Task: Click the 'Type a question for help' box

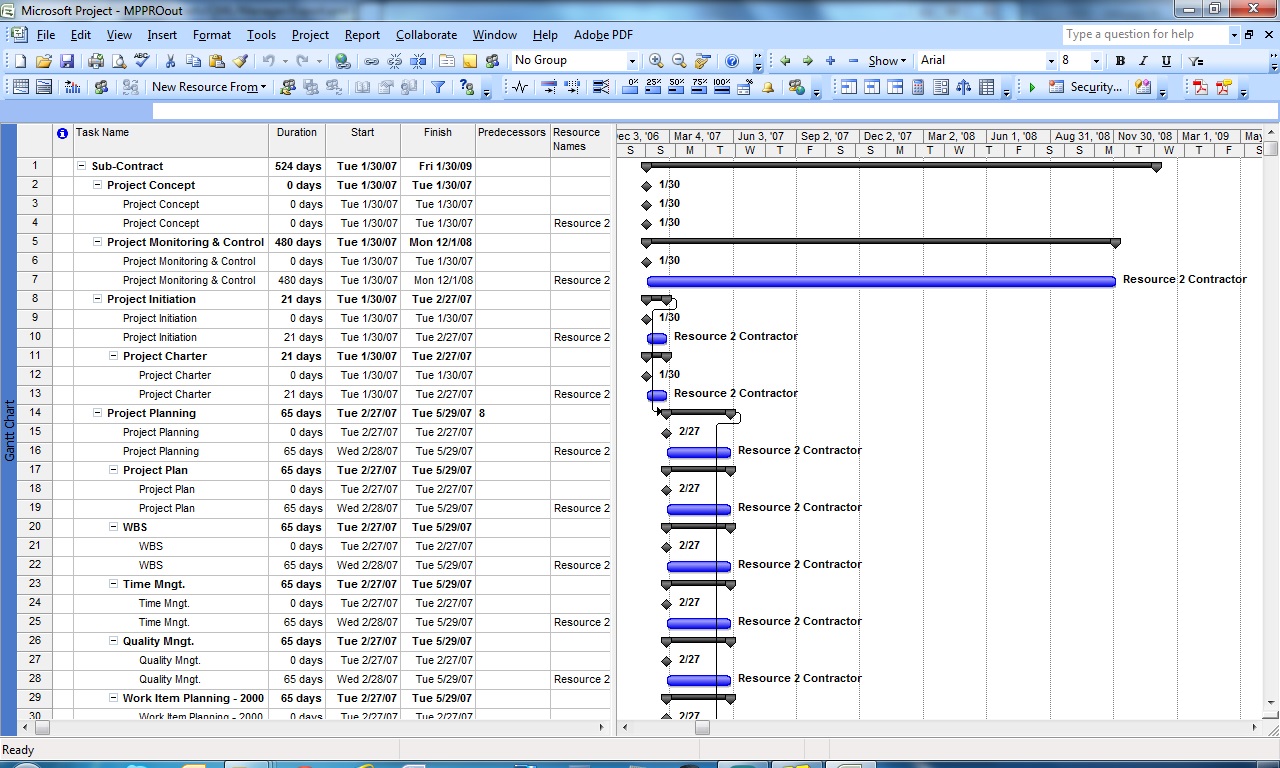Action: tap(1143, 34)
